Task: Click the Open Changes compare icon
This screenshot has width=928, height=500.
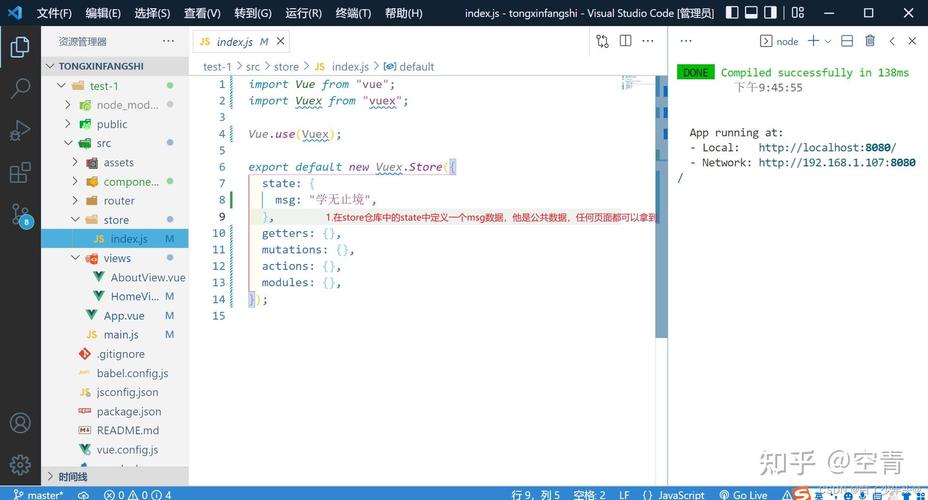Action: click(602, 41)
